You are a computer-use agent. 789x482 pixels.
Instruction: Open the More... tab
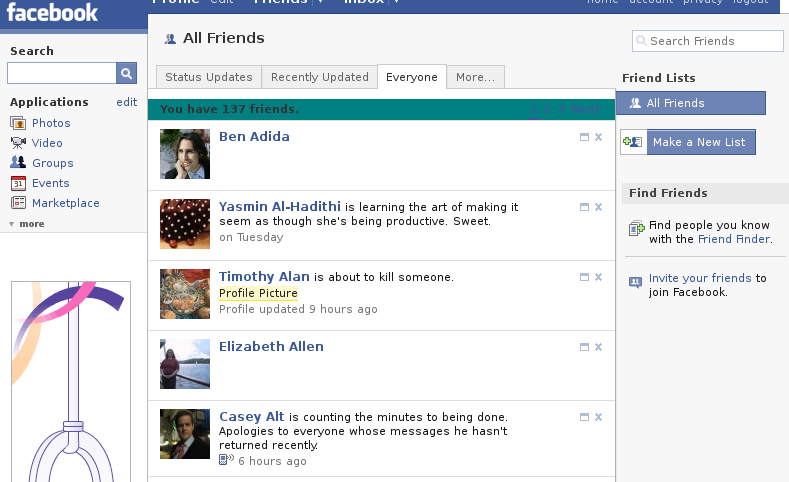(476, 77)
